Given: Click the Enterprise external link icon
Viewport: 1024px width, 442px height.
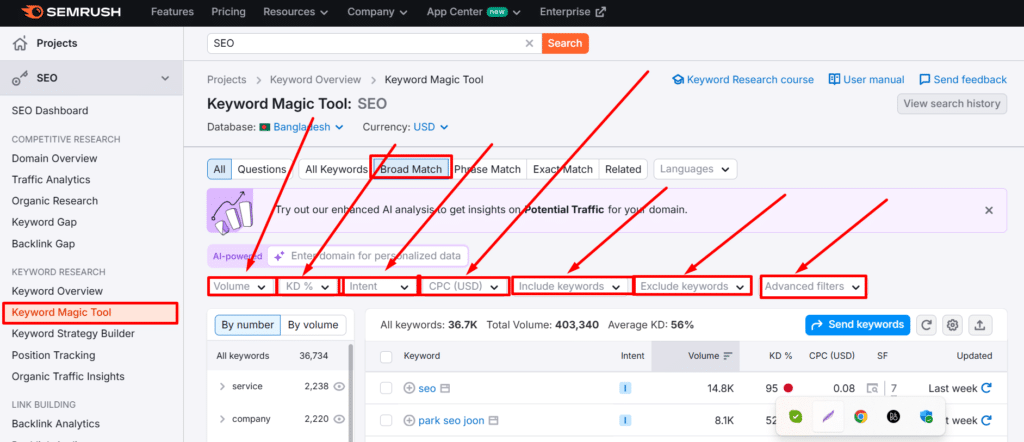Looking at the screenshot, I should click(x=601, y=12).
